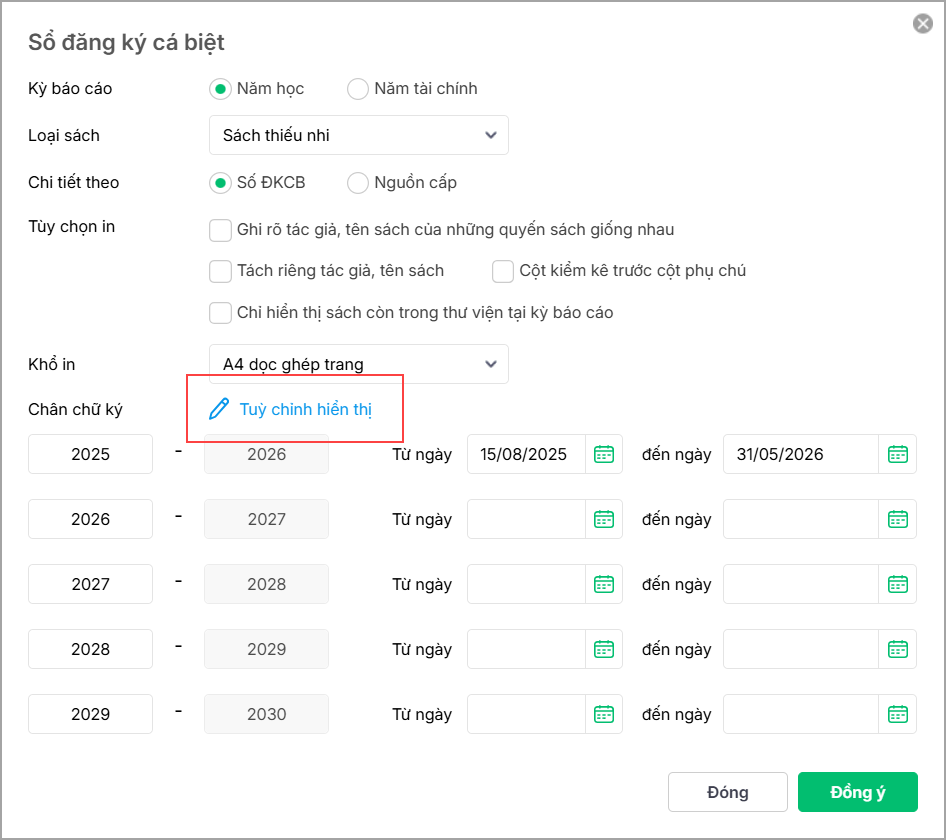
Task: Choose Nguồn cấp detail option
Action: tap(358, 183)
